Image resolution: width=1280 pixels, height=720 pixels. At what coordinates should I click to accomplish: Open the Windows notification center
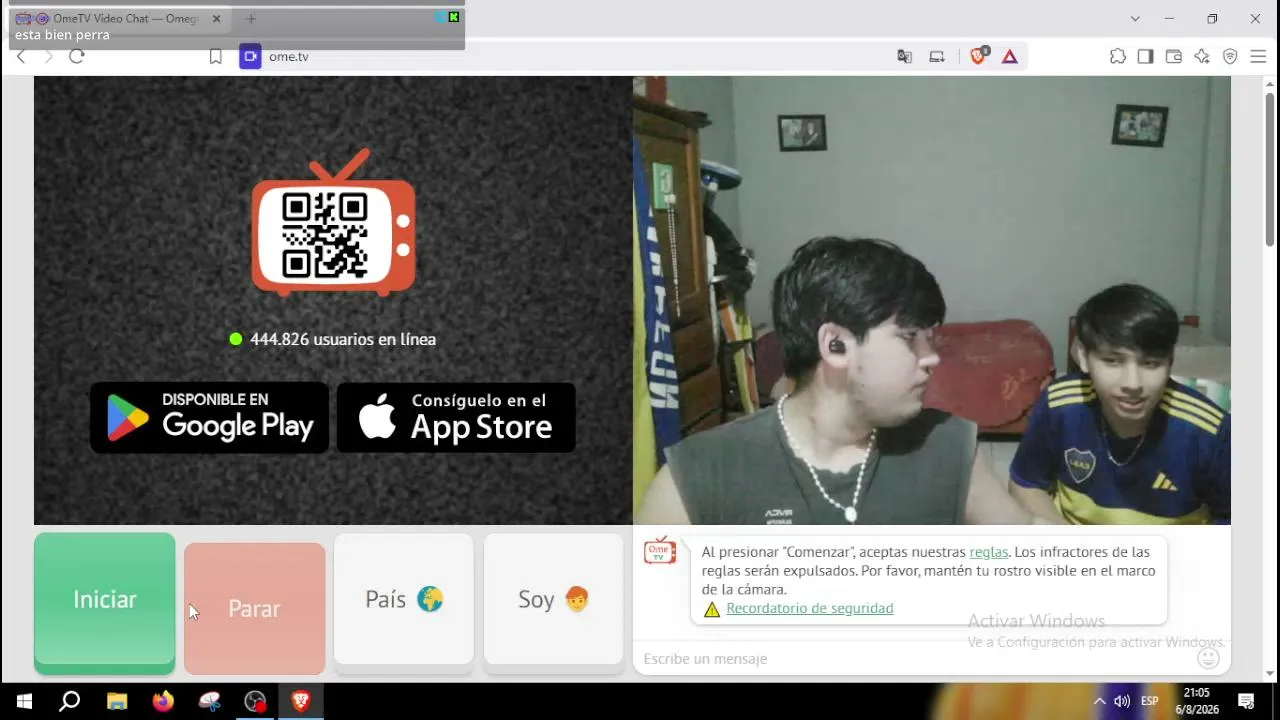1246,701
